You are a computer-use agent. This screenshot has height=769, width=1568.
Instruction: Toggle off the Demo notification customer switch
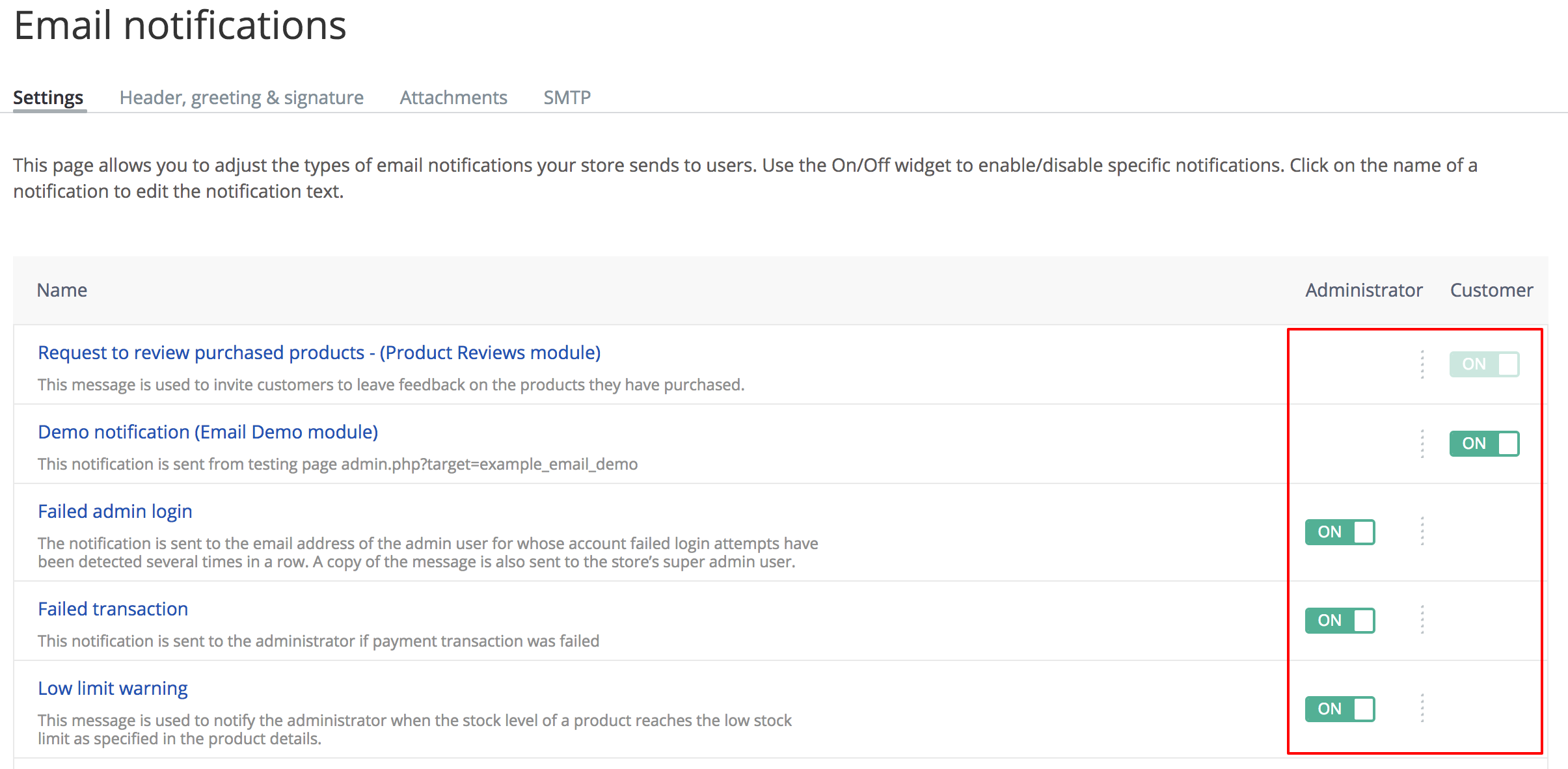coord(1484,443)
